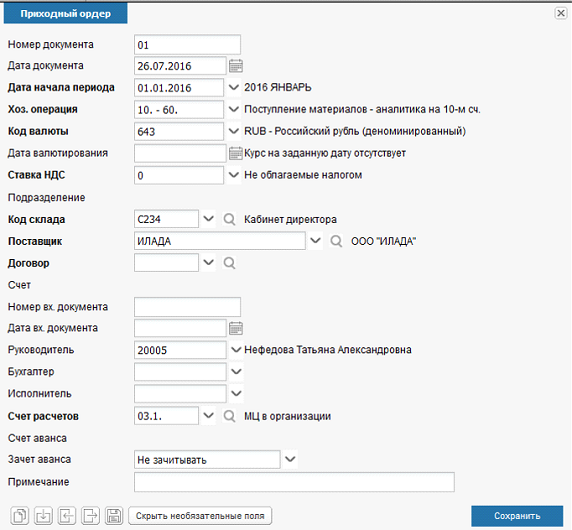Screen dimensions: 572x530
Task: Click magnifier search next to Код склада
Action: 229,219
